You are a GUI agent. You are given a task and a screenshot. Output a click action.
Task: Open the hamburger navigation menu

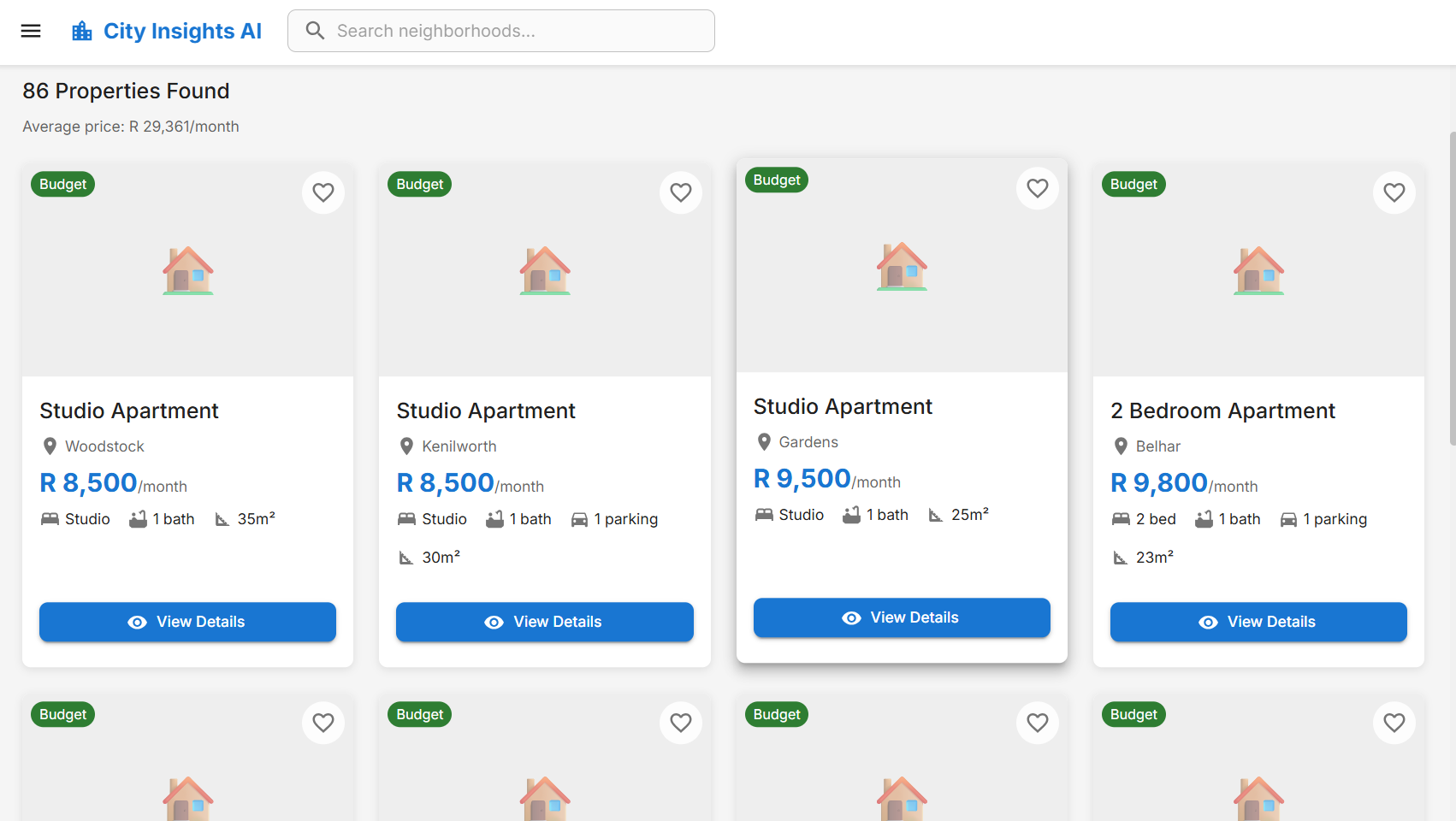31,31
